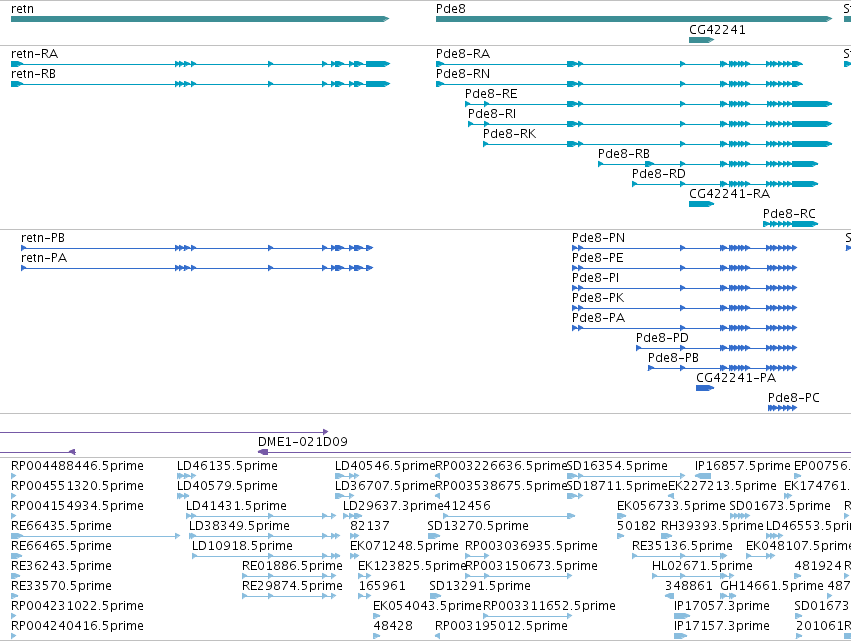Select EST RP003036935.5prime
Screen dimensions: 851x641
531,546
